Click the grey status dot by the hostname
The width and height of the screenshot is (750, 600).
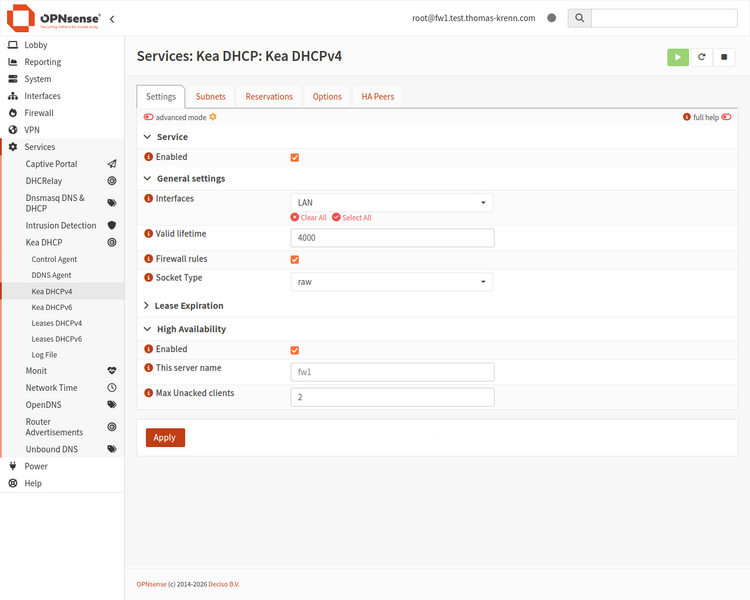coord(551,18)
